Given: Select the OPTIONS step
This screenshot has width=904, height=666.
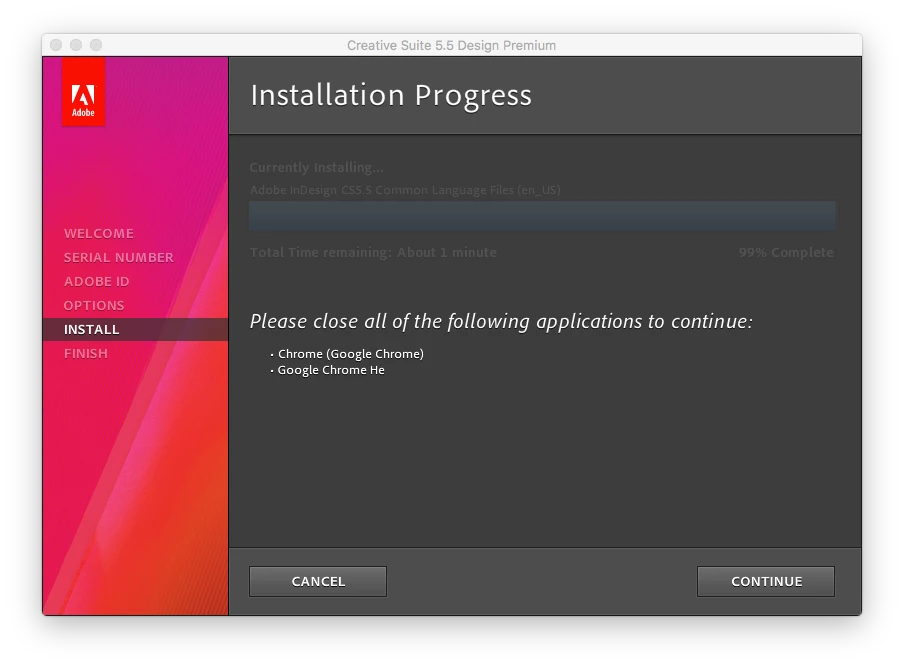Looking at the screenshot, I should (94, 306).
